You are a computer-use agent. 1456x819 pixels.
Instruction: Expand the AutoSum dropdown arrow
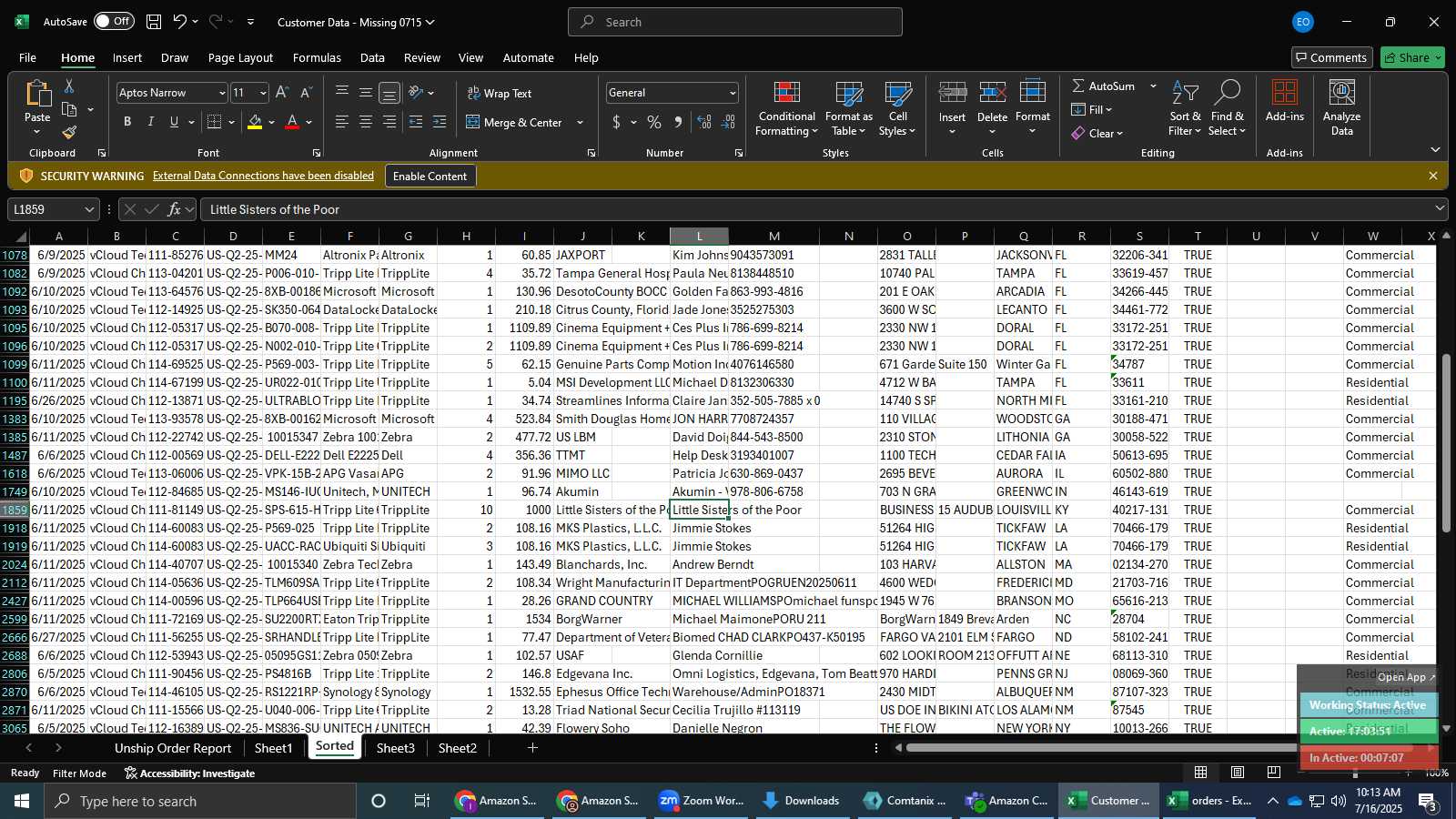pyautogui.click(x=1153, y=86)
